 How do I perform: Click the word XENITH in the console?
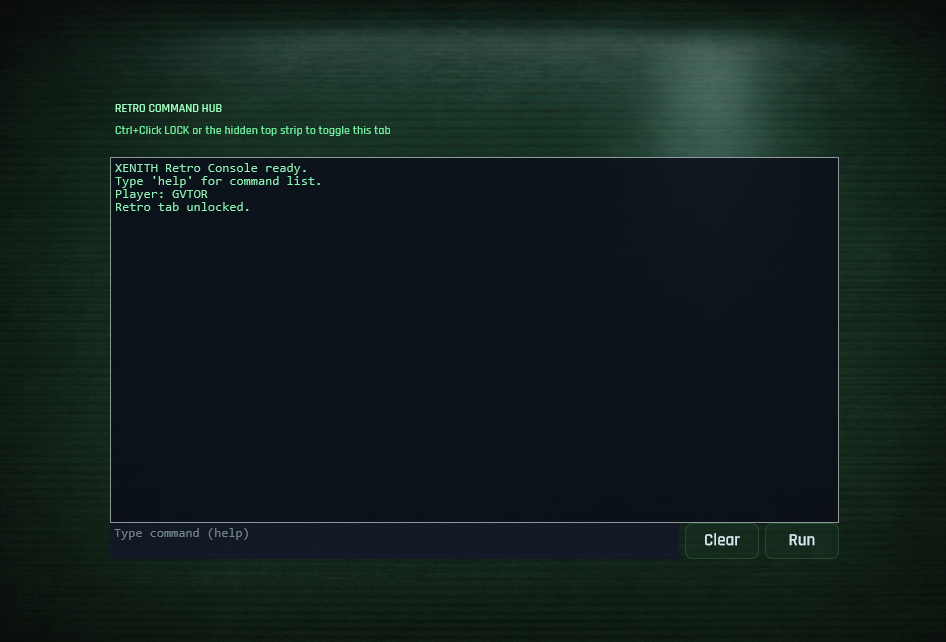(x=136, y=168)
